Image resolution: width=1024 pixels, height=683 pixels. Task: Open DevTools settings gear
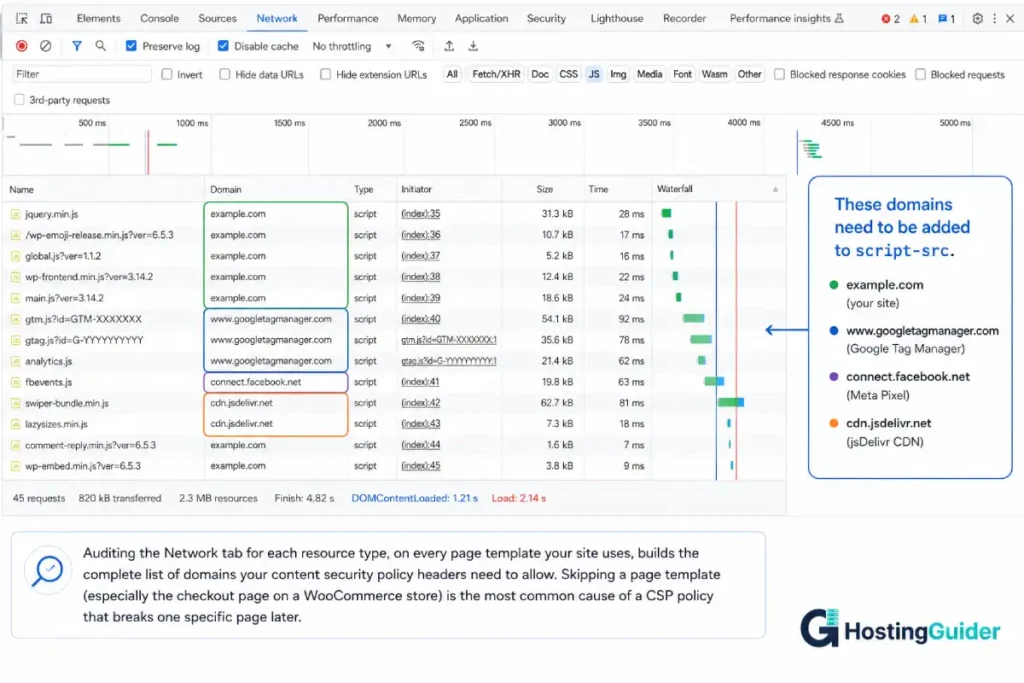pyautogui.click(x=977, y=18)
